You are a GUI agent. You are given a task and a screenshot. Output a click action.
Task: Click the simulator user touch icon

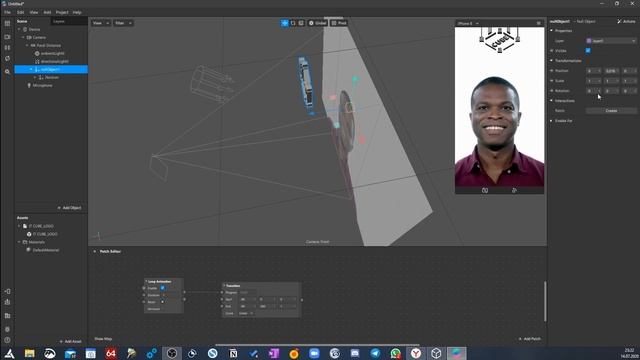(x=514, y=190)
